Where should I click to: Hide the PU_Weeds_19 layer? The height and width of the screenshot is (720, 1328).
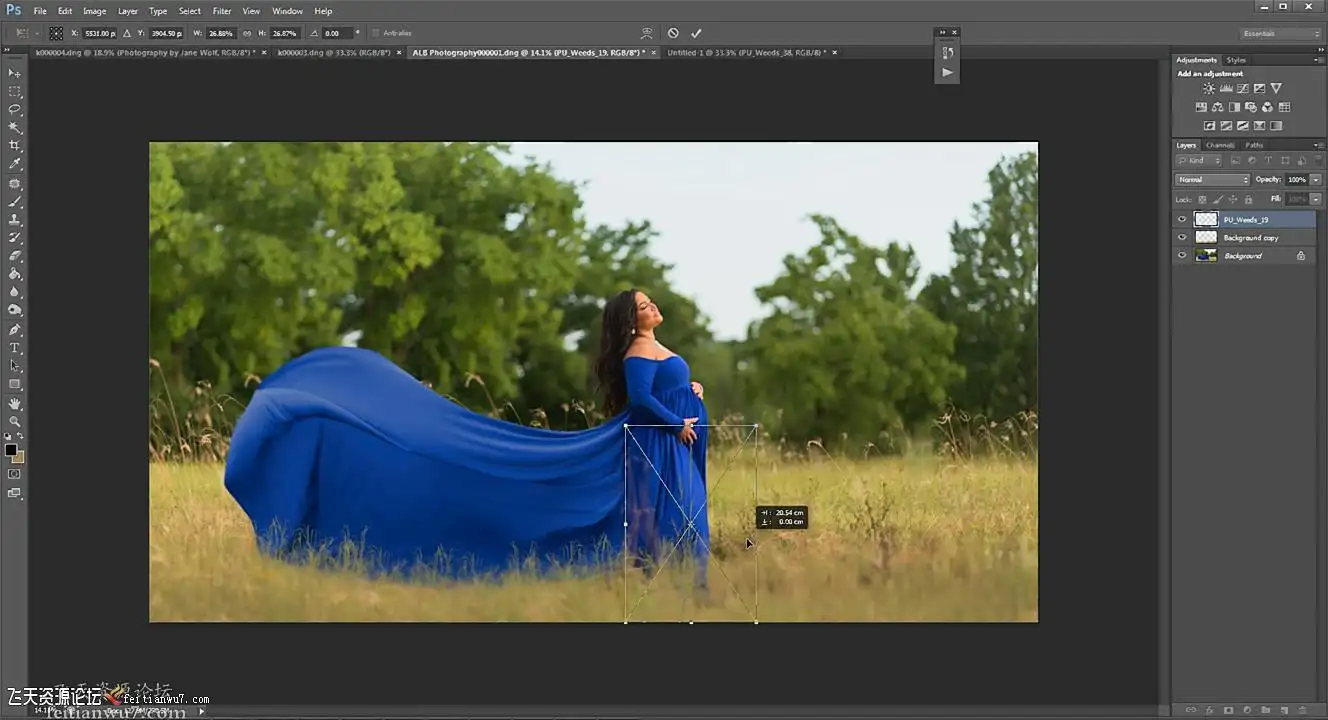coord(1182,220)
